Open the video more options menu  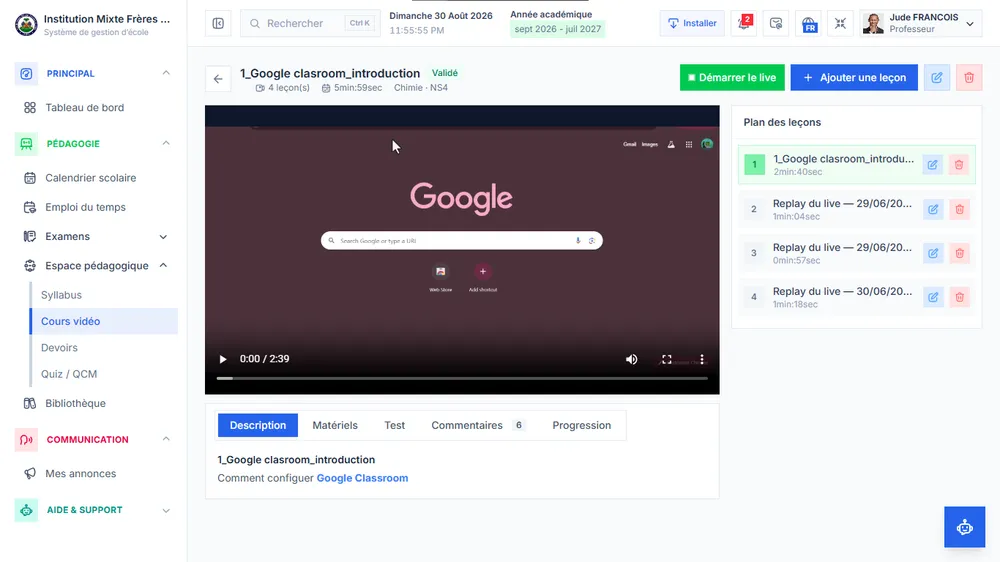(702, 359)
